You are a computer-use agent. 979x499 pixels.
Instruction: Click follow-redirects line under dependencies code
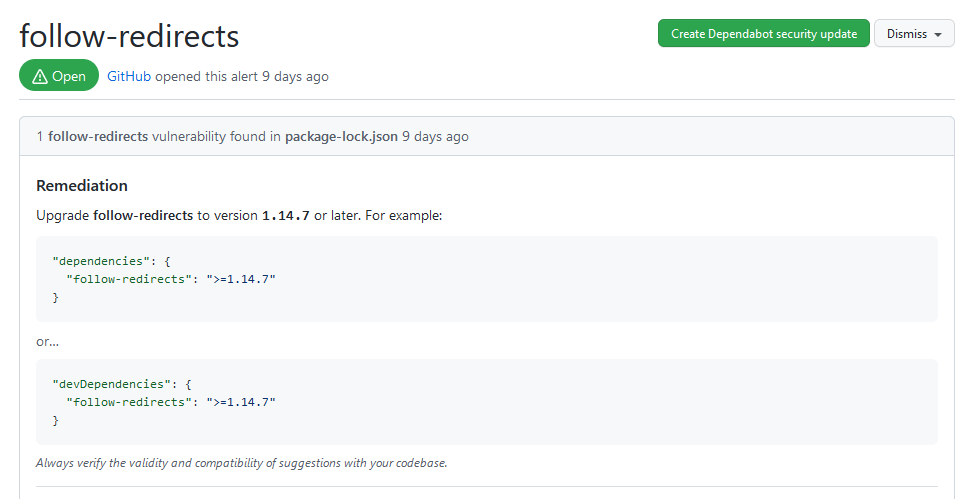pyautogui.click(x=170, y=279)
